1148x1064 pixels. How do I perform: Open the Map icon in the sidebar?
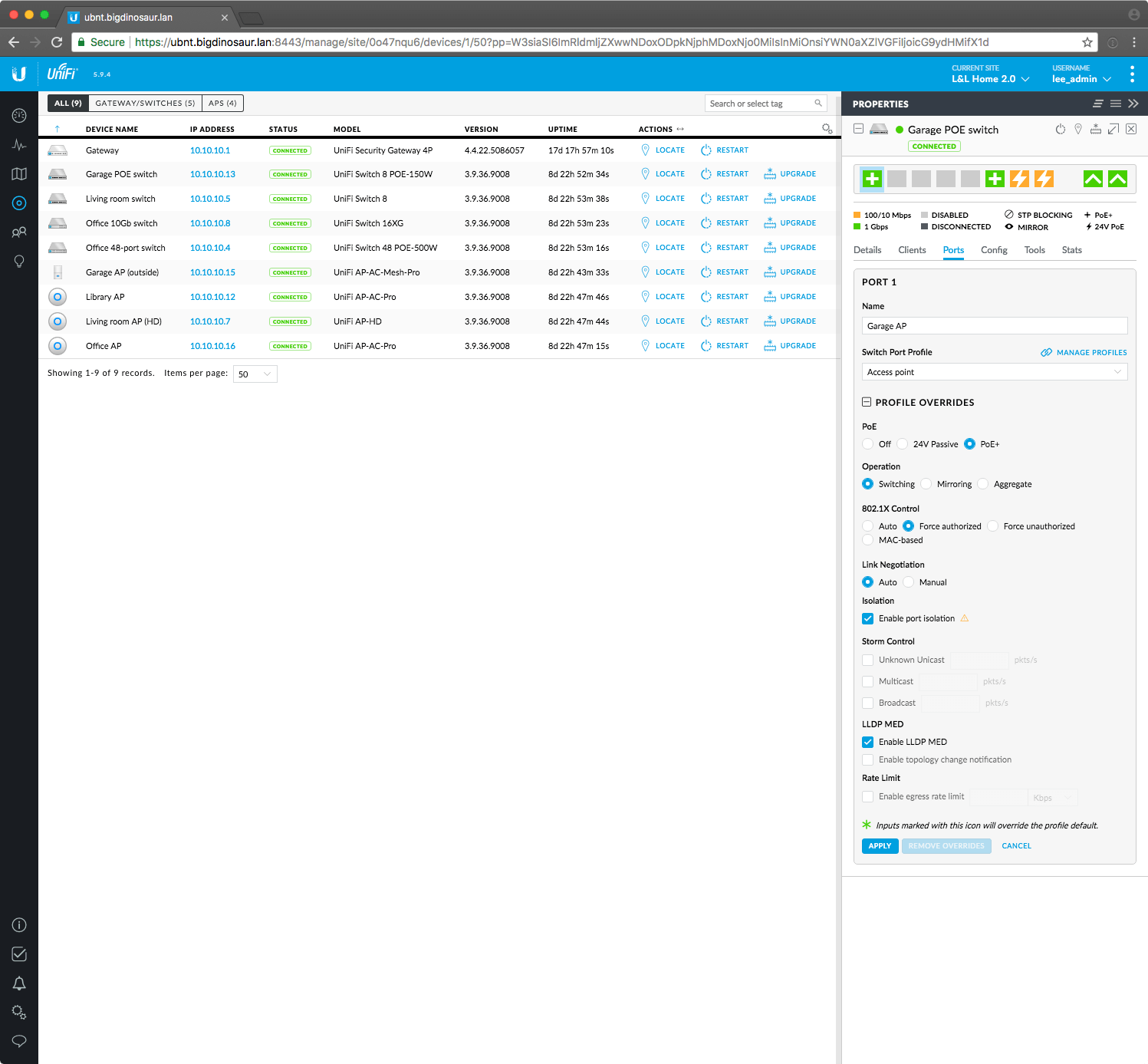tap(19, 174)
